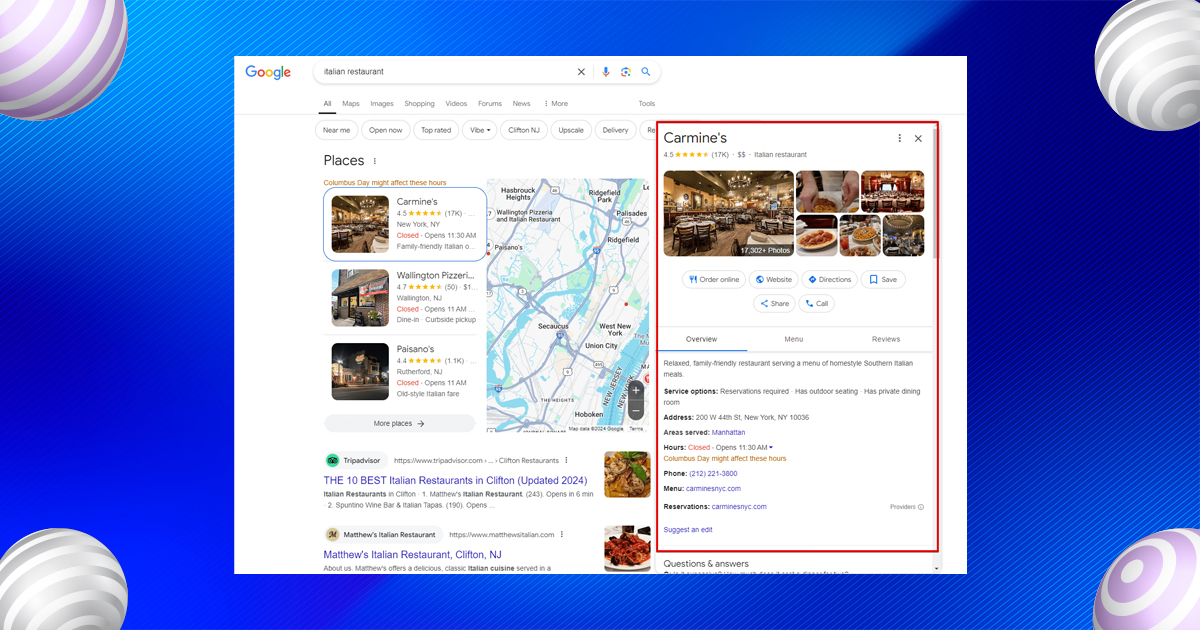
Task: Start a voice search with the microphone icon
Action: tap(606, 71)
